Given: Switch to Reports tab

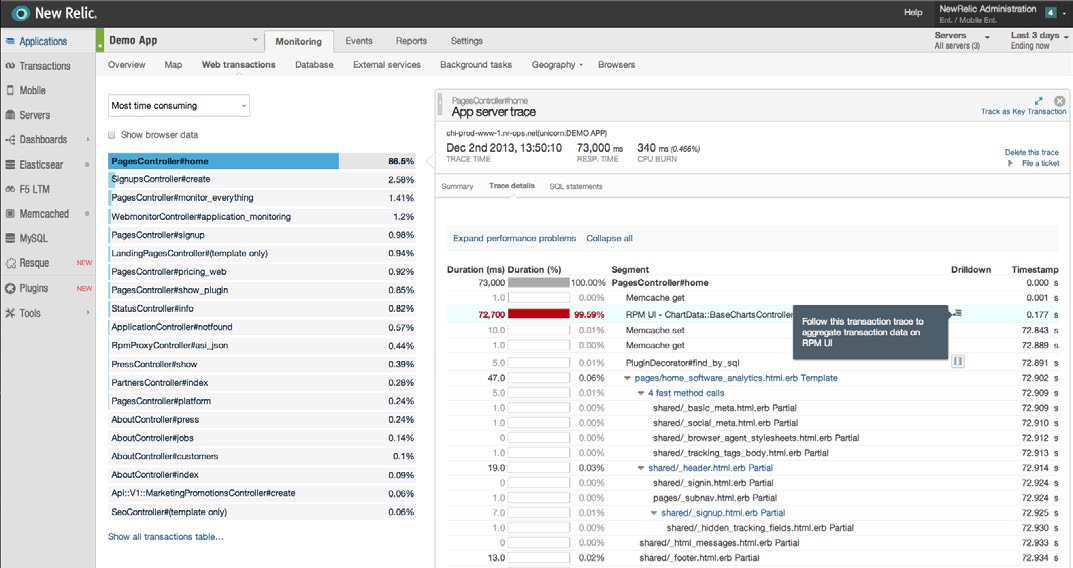Looking at the screenshot, I should pyautogui.click(x=411, y=41).
